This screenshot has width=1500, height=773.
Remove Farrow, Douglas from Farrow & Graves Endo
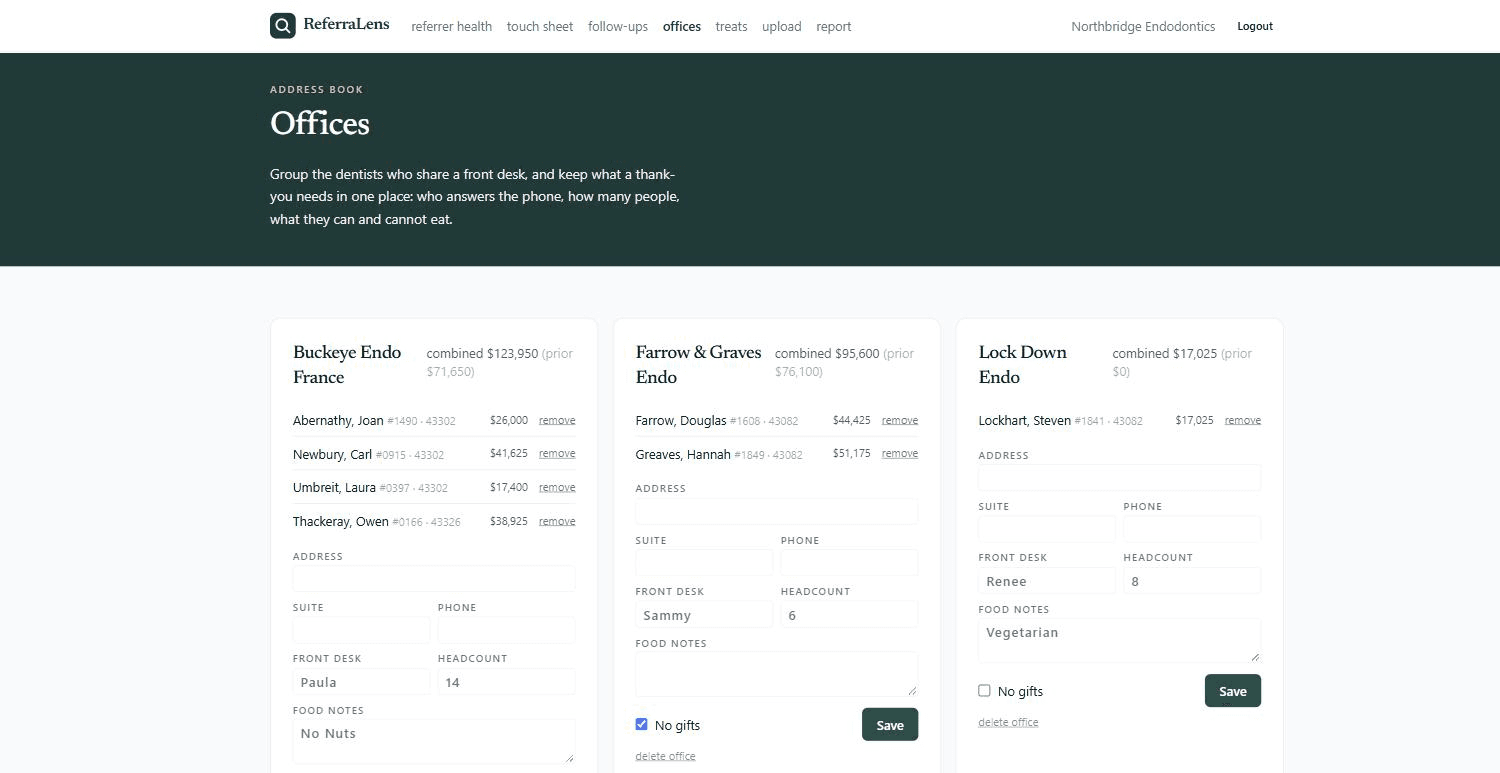click(x=900, y=420)
